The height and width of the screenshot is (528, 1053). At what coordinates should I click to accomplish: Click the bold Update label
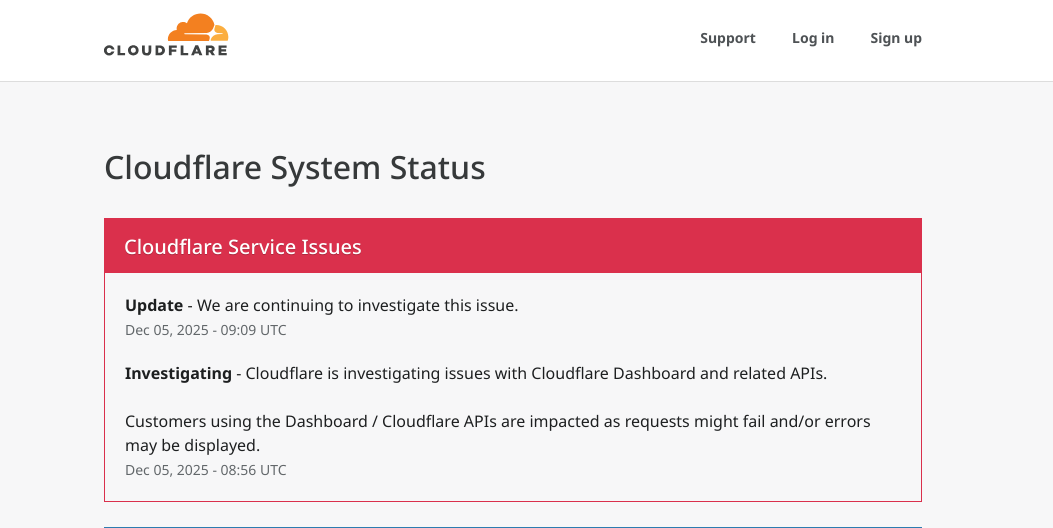pyautogui.click(x=154, y=305)
